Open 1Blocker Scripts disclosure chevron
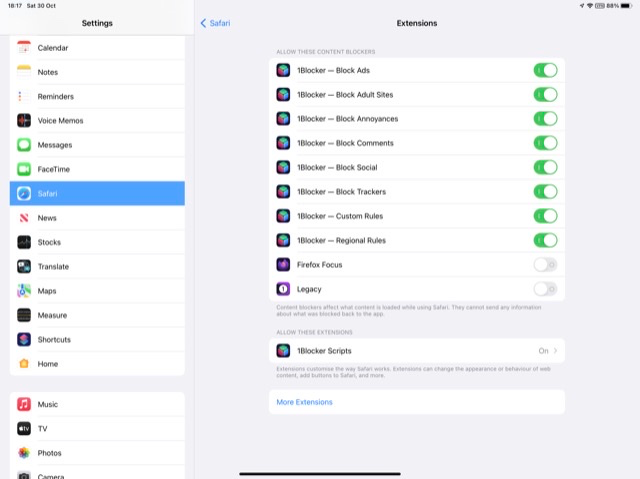 click(556, 350)
